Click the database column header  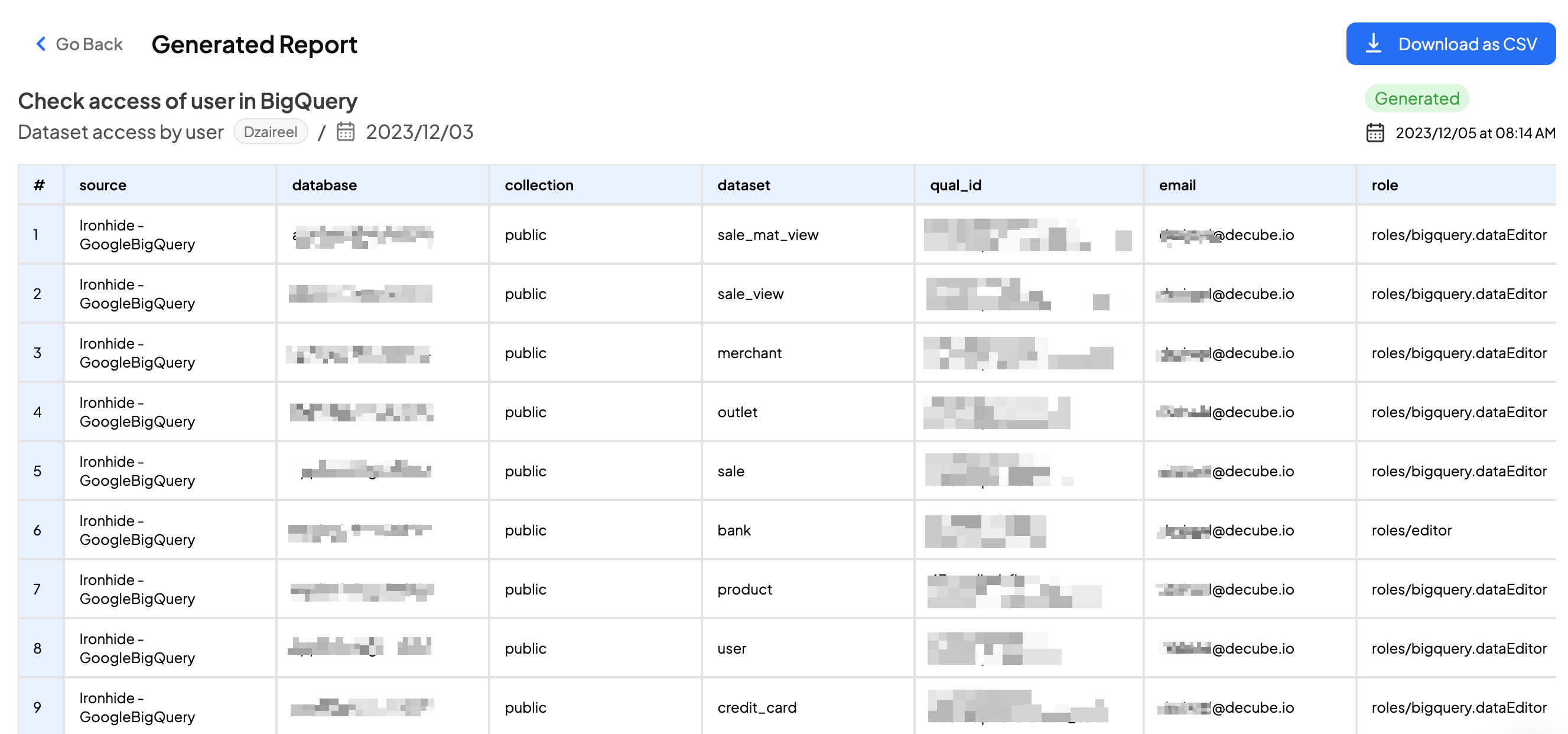coord(324,185)
